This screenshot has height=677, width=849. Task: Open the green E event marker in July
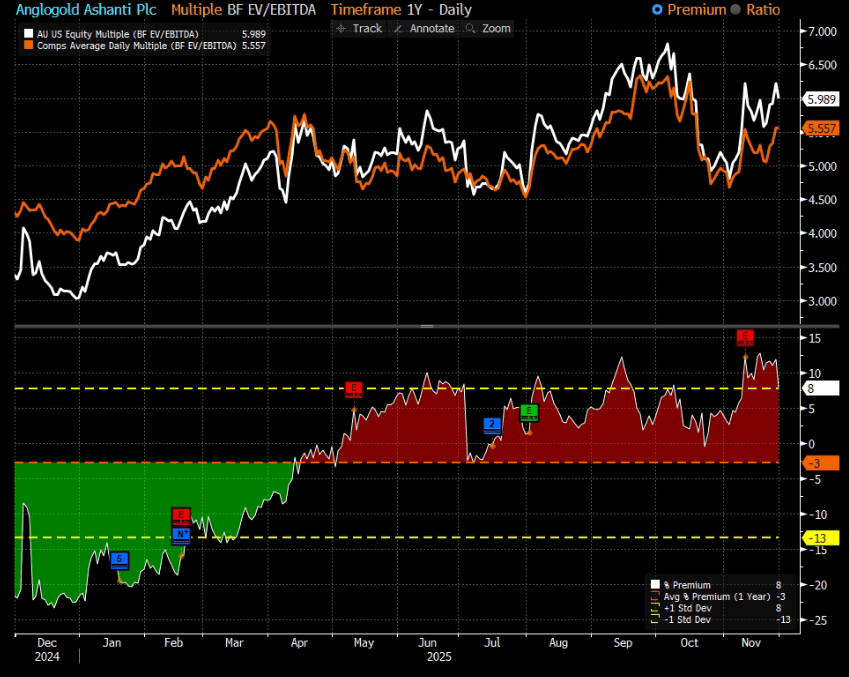[x=528, y=412]
